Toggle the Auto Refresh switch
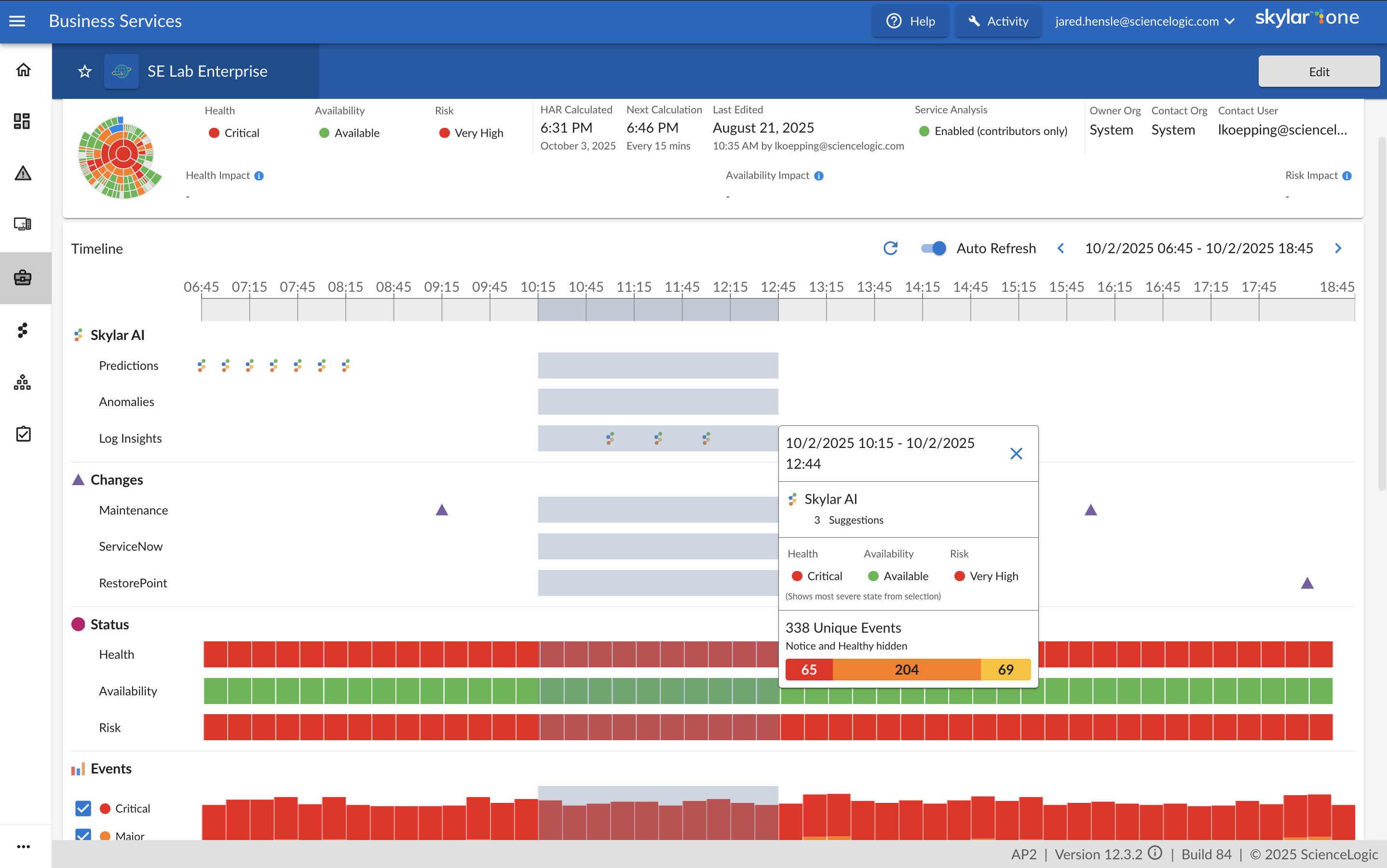The image size is (1387, 868). (934, 248)
